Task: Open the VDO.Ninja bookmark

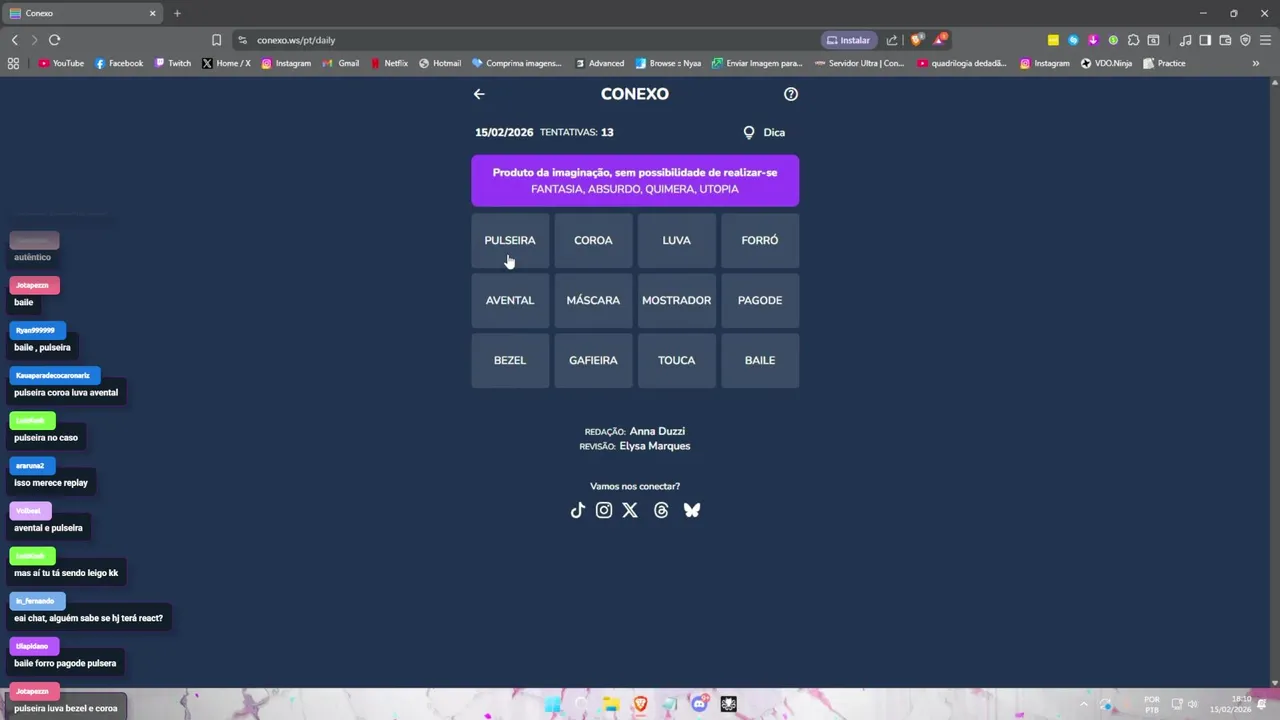Action: pyautogui.click(x=1106, y=63)
